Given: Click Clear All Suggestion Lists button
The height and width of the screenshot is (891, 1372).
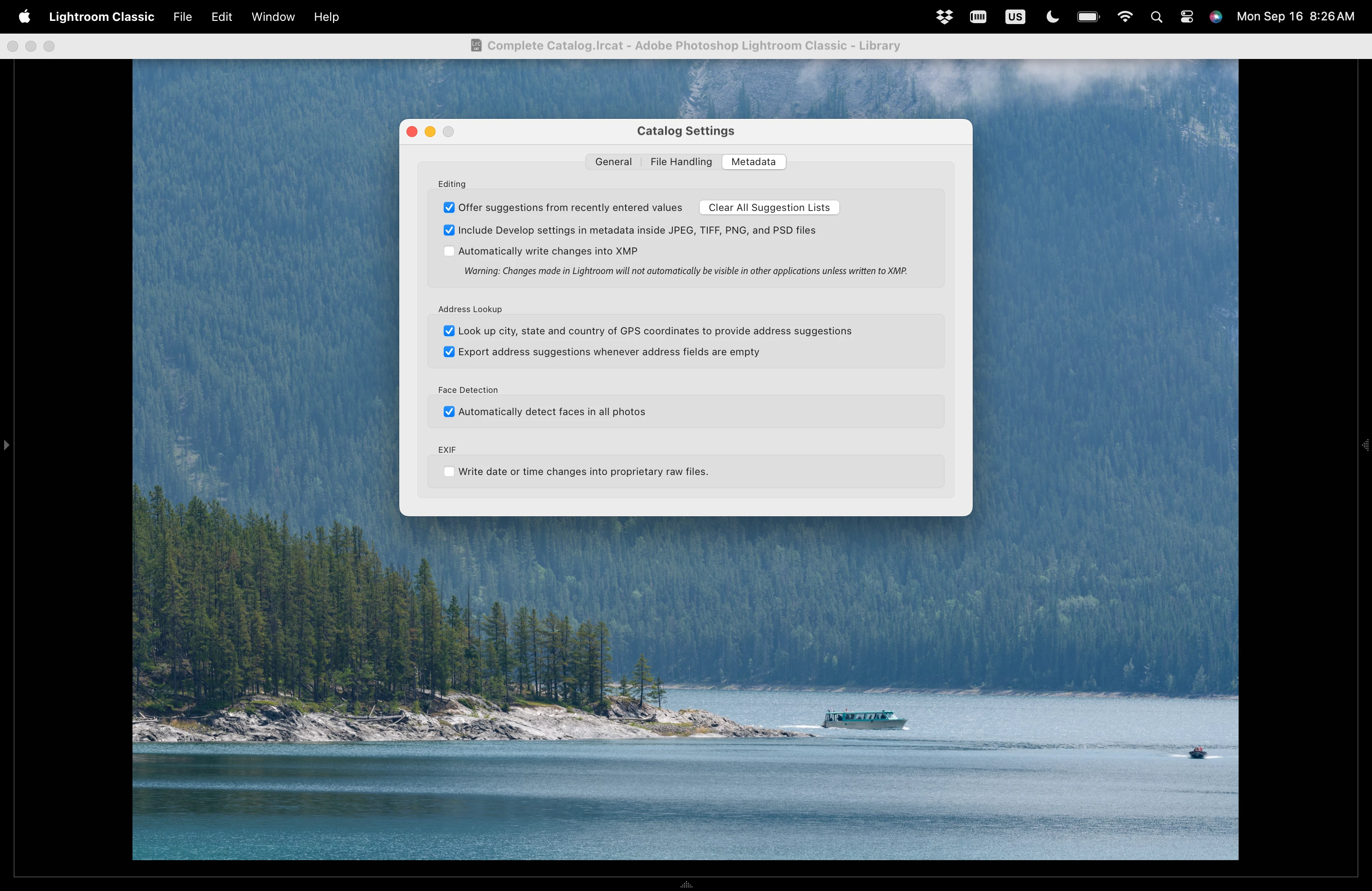Looking at the screenshot, I should [769, 207].
